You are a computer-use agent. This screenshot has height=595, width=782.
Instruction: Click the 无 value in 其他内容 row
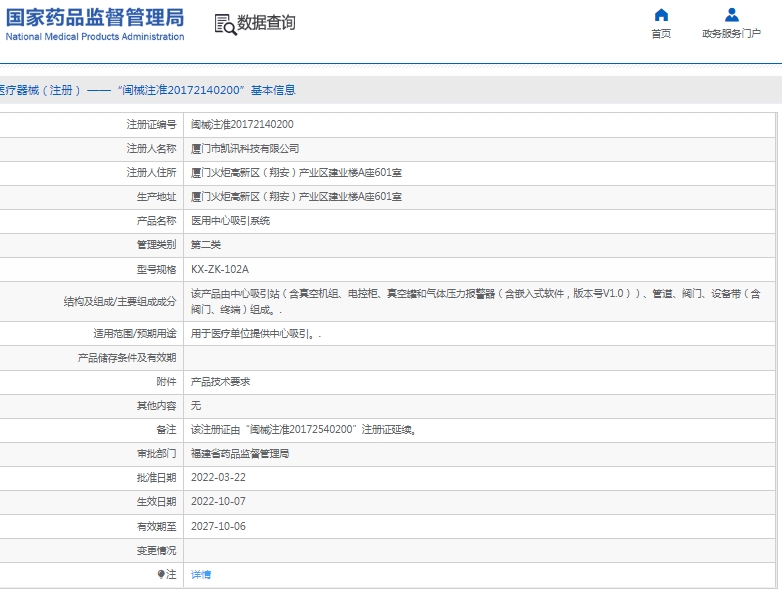pyautogui.click(x=196, y=405)
